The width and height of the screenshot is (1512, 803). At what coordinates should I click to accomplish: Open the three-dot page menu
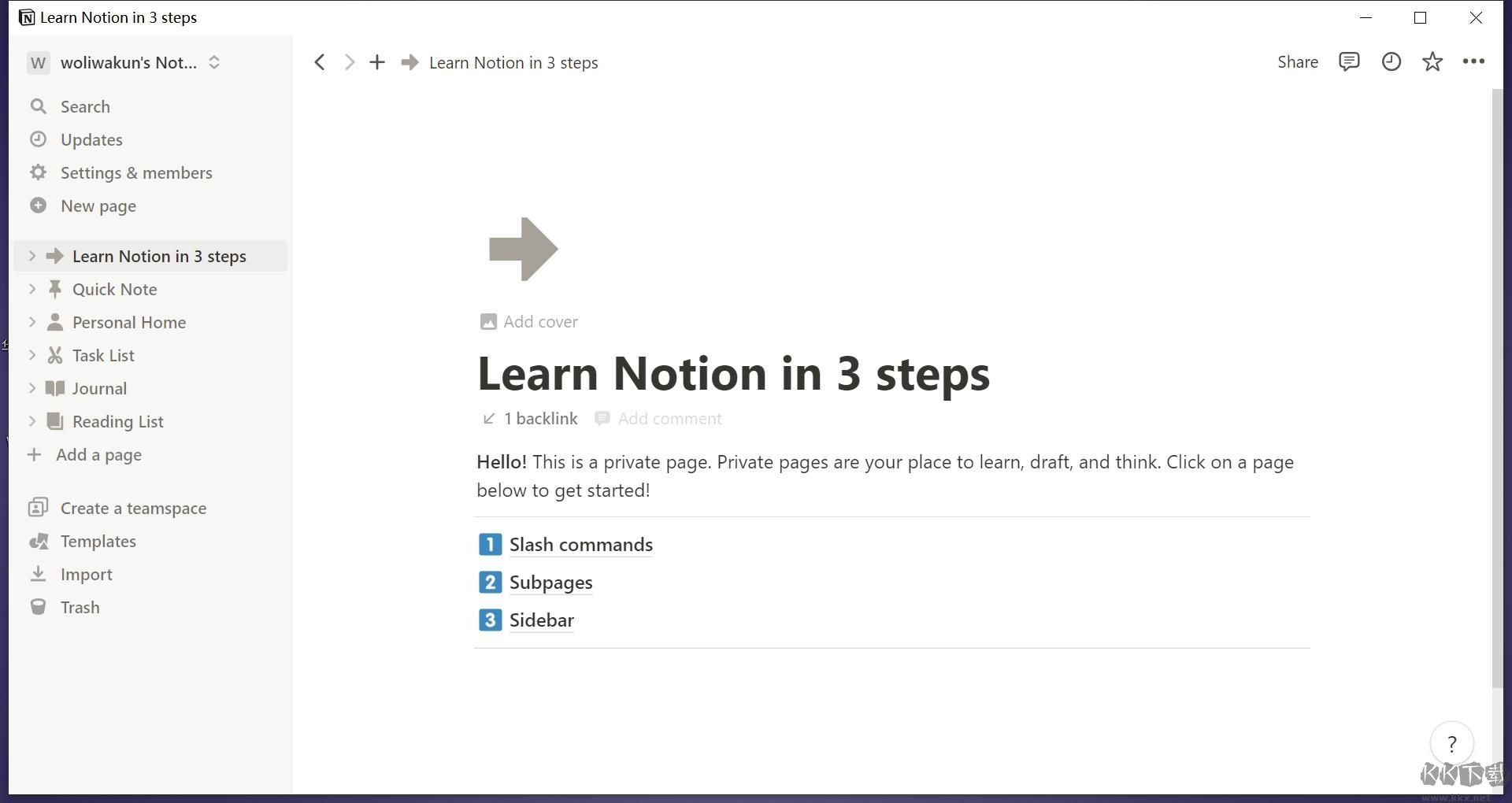(x=1473, y=61)
